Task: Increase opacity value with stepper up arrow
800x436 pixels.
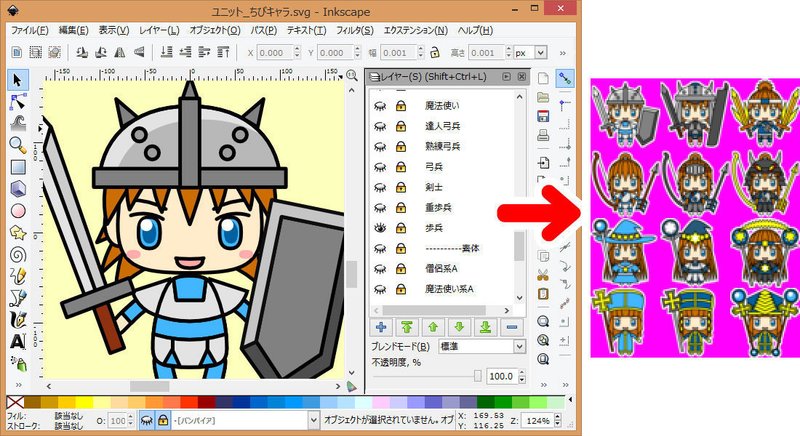Action: click(x=521, y=373)
